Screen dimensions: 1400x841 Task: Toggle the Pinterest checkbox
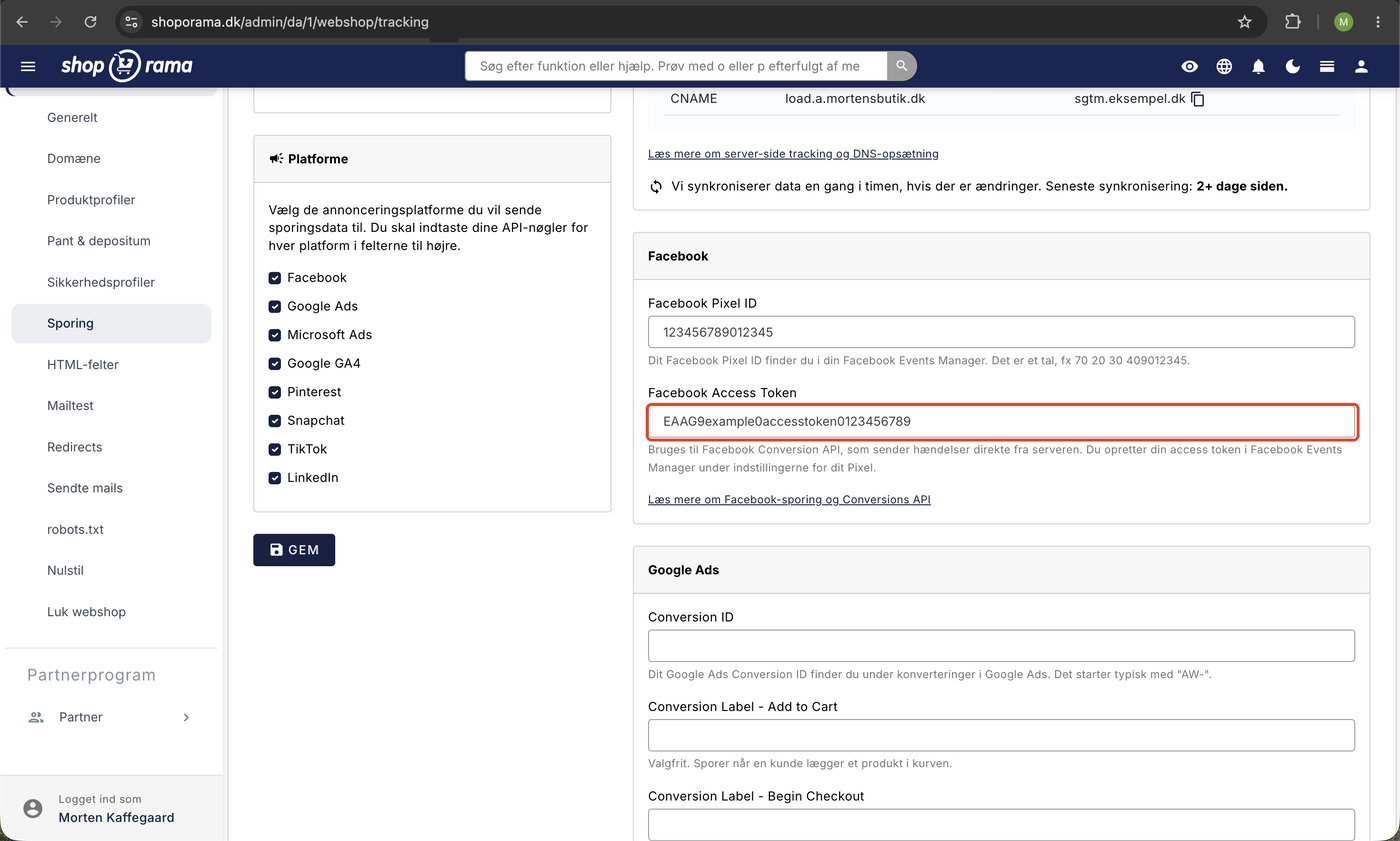click(x=274, y=392)
